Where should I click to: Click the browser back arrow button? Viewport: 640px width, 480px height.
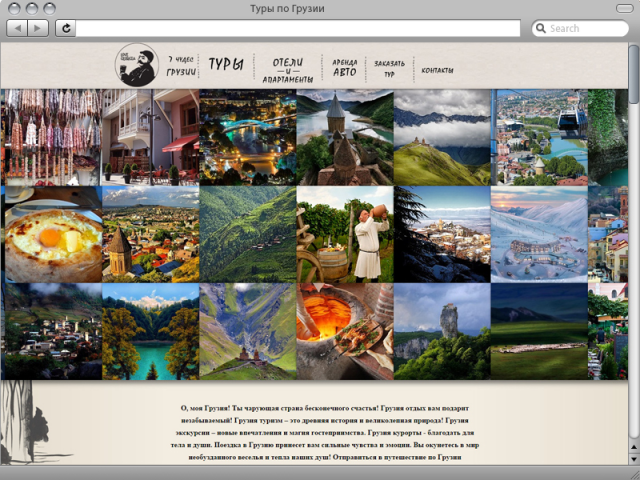tap(17, 28)
